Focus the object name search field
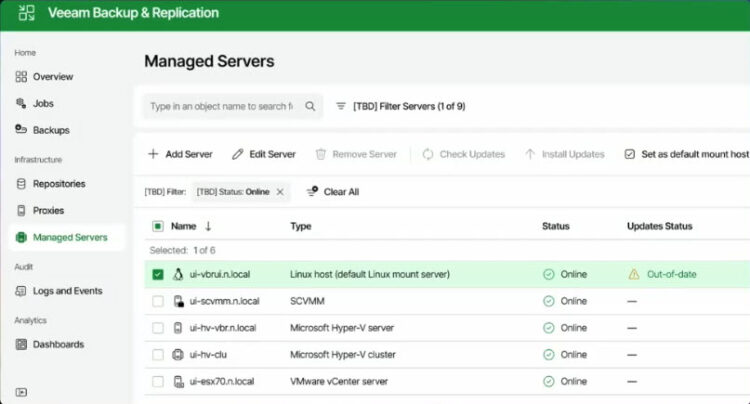The height and width of the screenshot is (404, 750). click(x=222, y=106)
